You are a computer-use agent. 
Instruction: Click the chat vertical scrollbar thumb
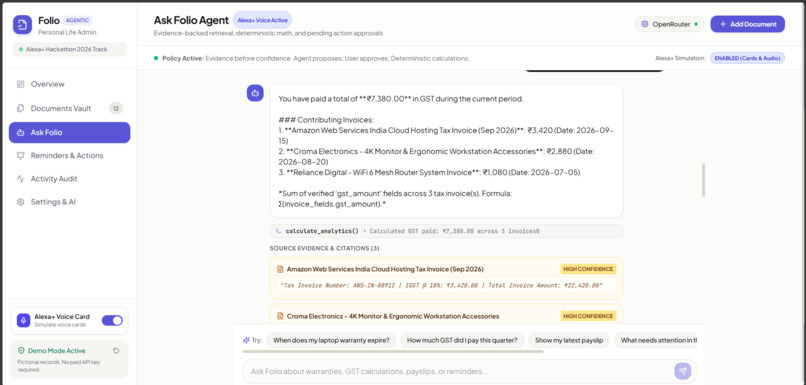(703, 180)
